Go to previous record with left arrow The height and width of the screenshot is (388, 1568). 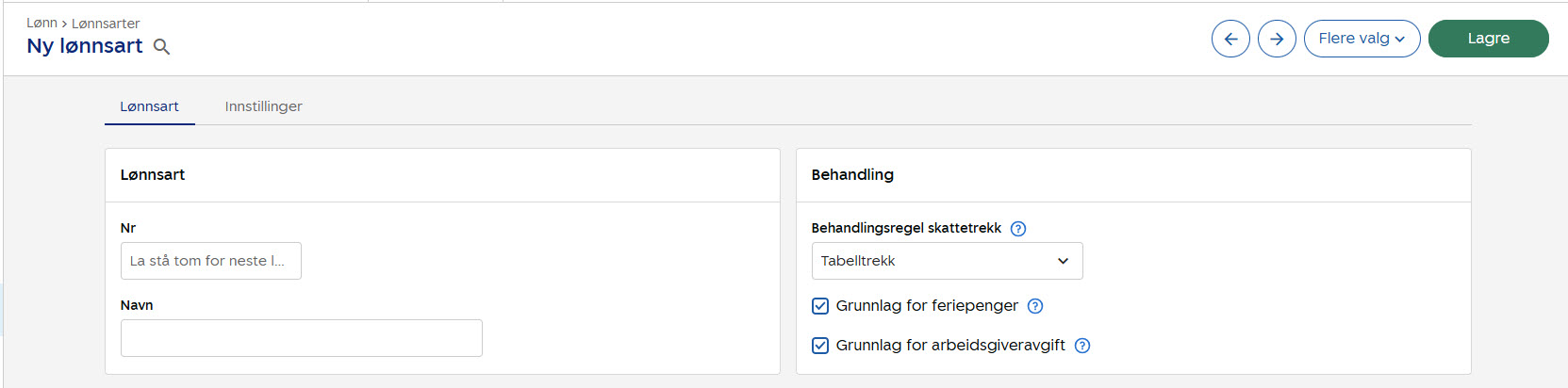[1230, 39]
